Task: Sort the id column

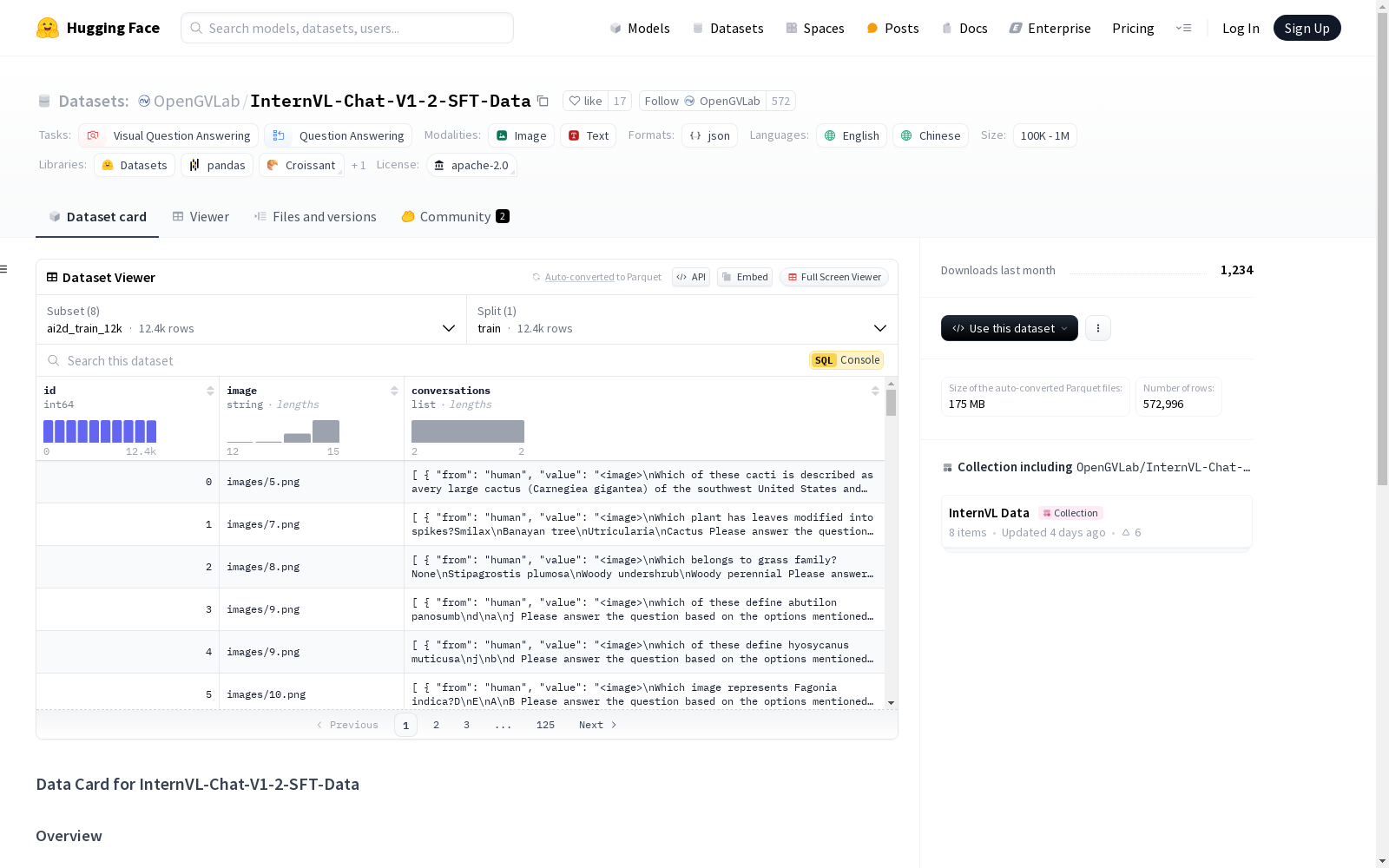Action: coord(210,391)
